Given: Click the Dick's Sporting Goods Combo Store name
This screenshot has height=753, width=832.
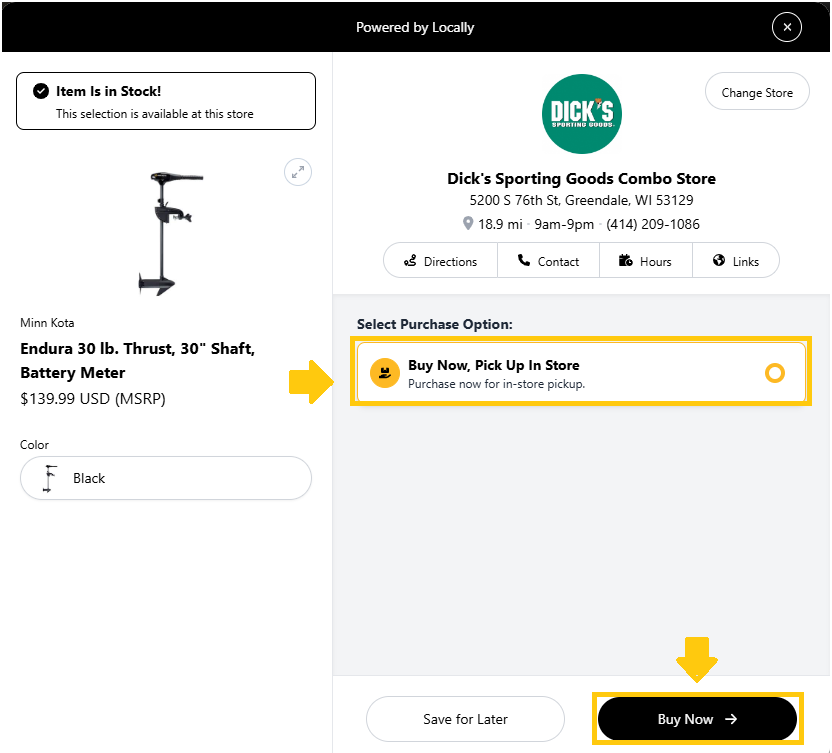Looking at the screenshot, I should tap(582, 178).
